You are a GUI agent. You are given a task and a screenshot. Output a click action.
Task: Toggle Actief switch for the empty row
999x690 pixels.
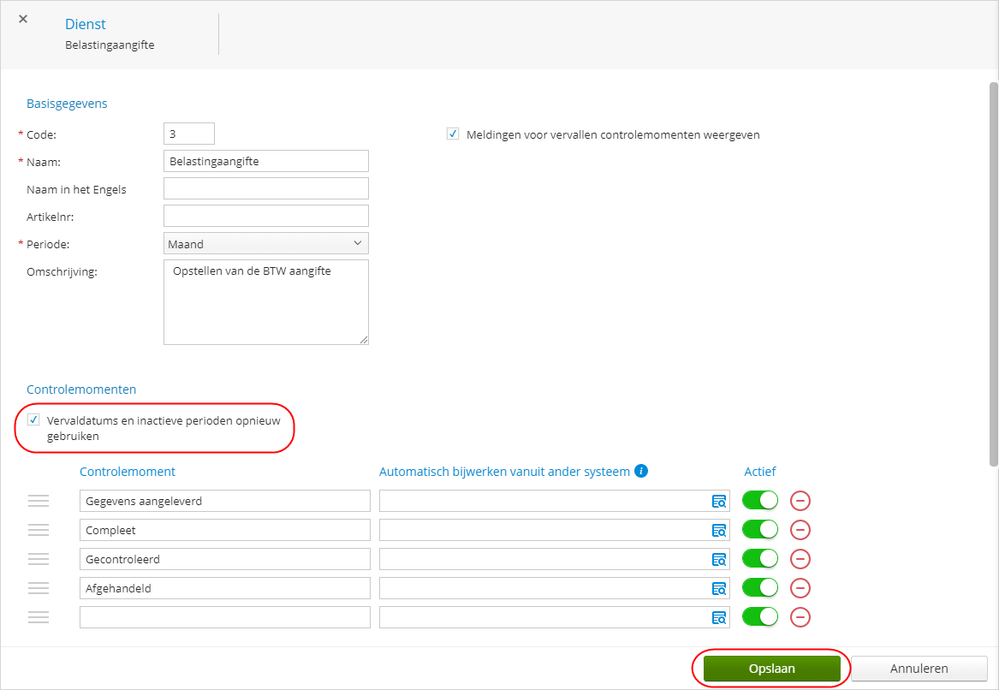click(760, 617)
